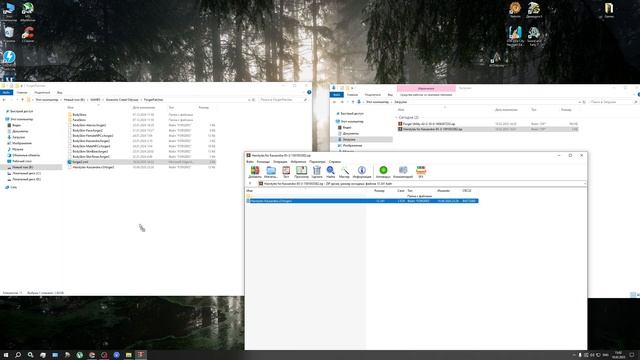Sort WinRAR list by the Размер column
The width and height of the screenshot is (640, 360).
click(379, 191)
